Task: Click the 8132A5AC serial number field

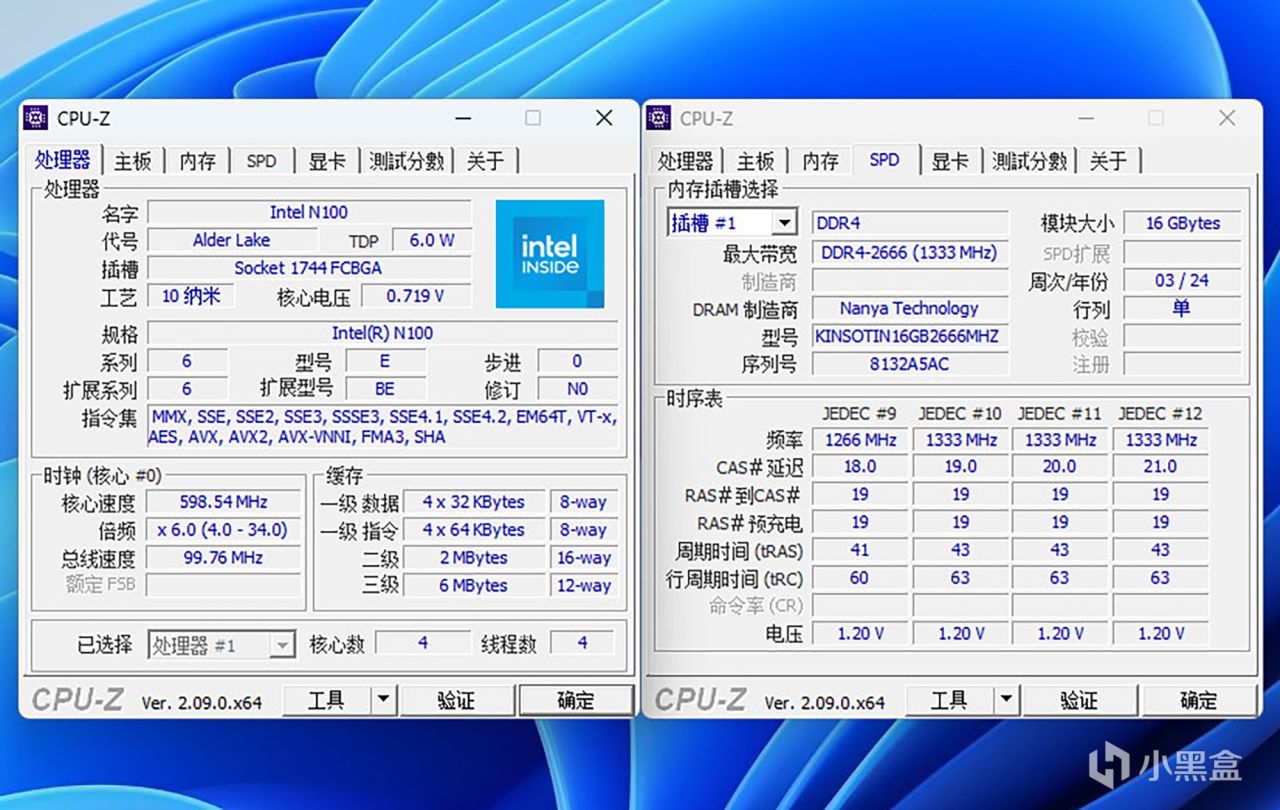Action: pyautogui.click(x=910, y=364)
